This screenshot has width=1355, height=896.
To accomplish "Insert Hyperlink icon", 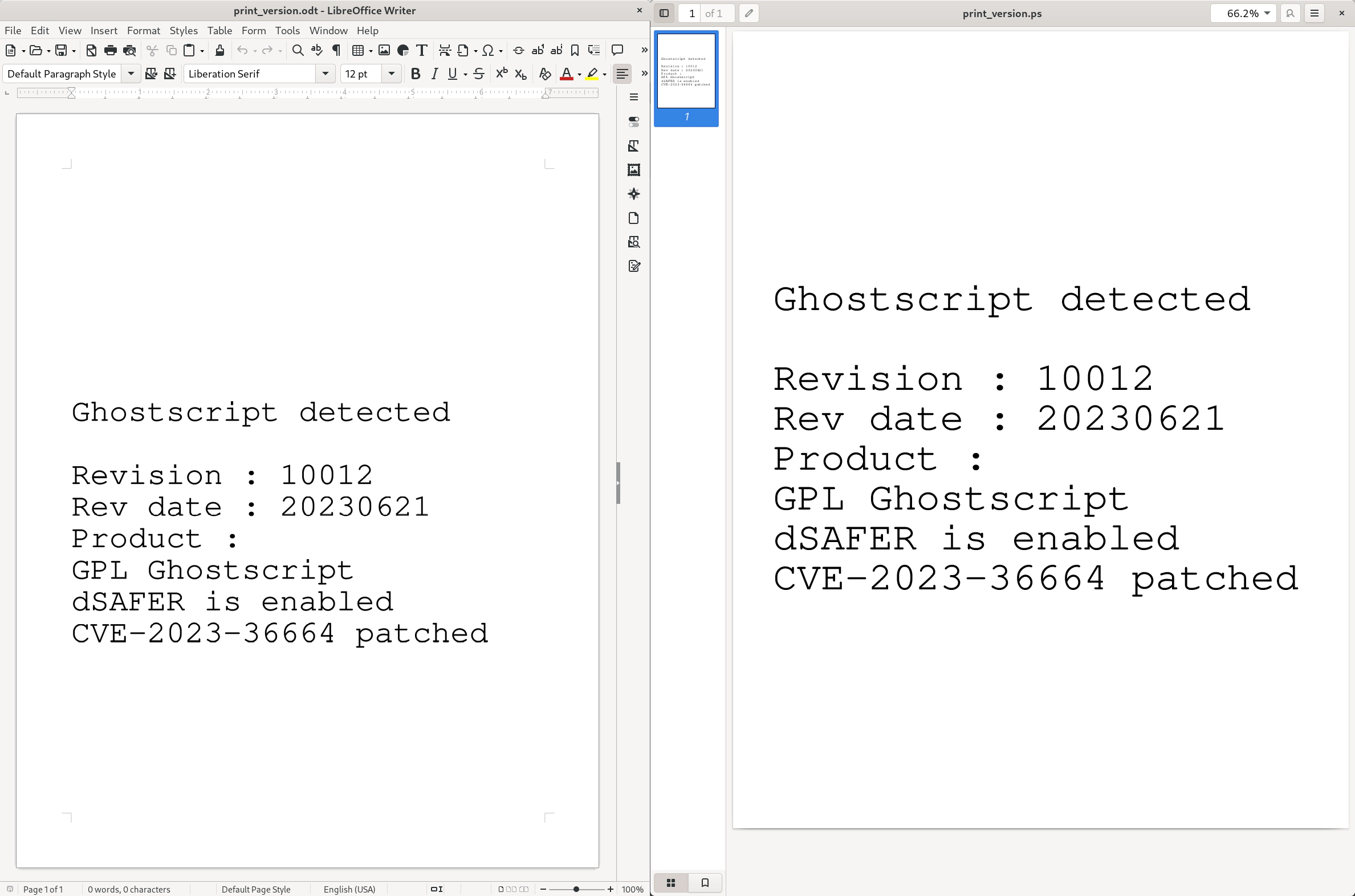I will tap(519, 50).
